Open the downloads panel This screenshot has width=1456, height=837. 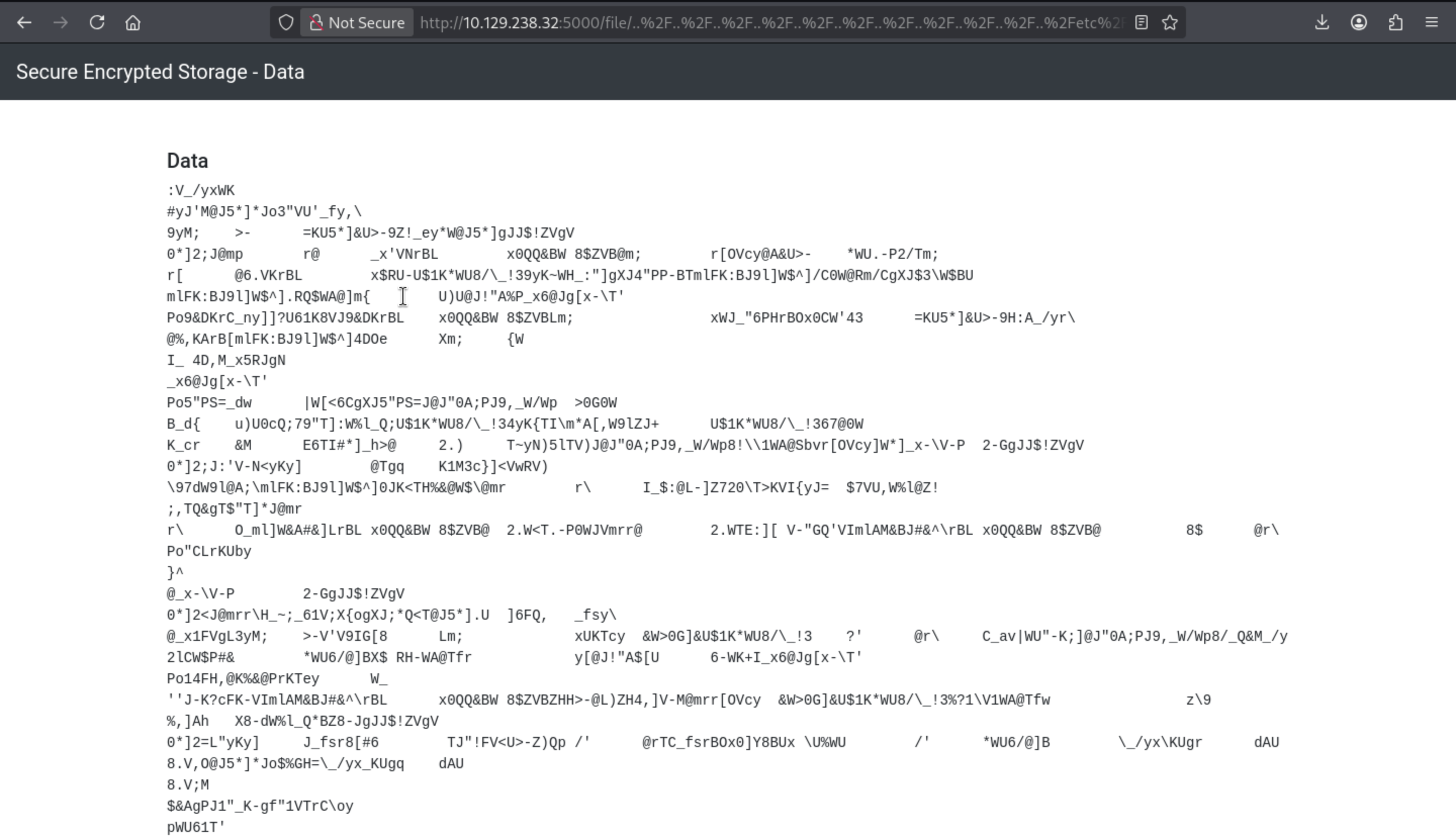coord(1322,22)
